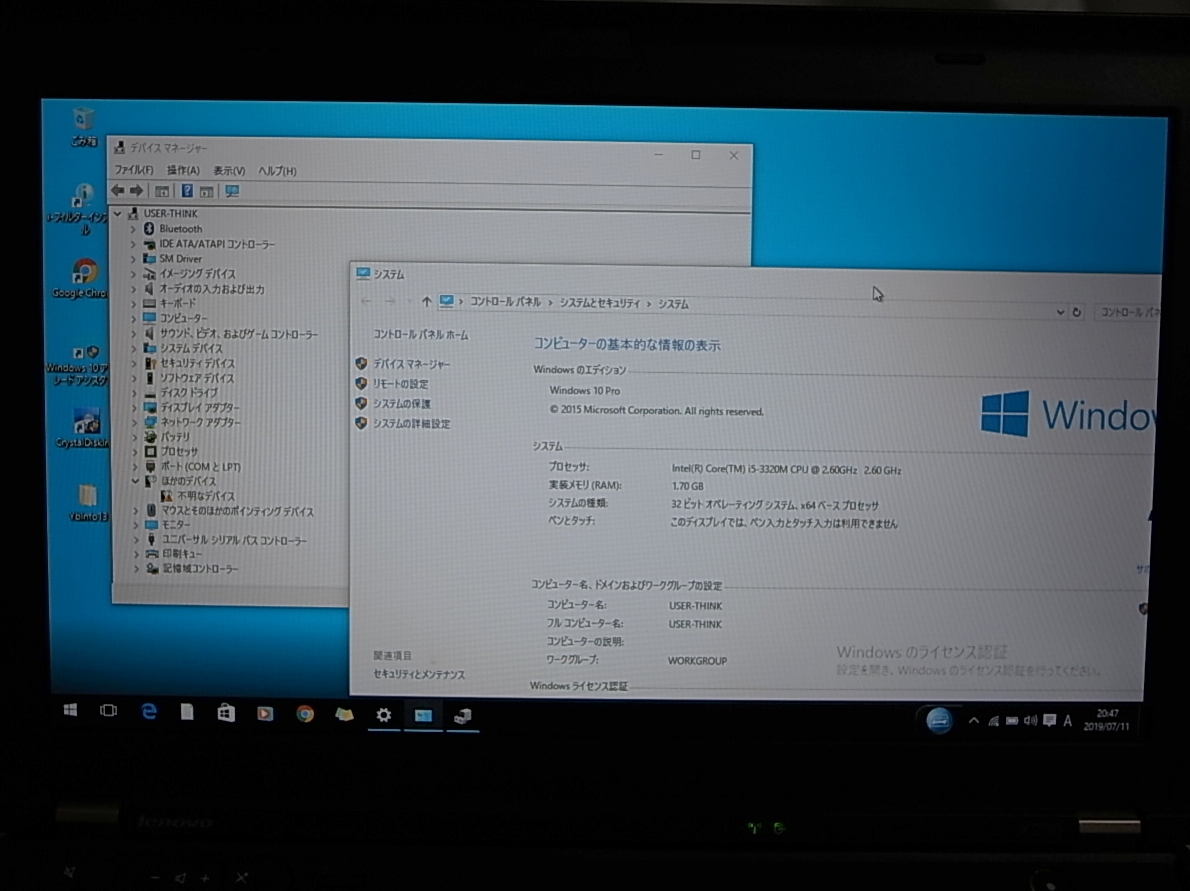1190x891 pixels.
Task: Collapse the ほかのデバイス node
Action: [135, 481]
